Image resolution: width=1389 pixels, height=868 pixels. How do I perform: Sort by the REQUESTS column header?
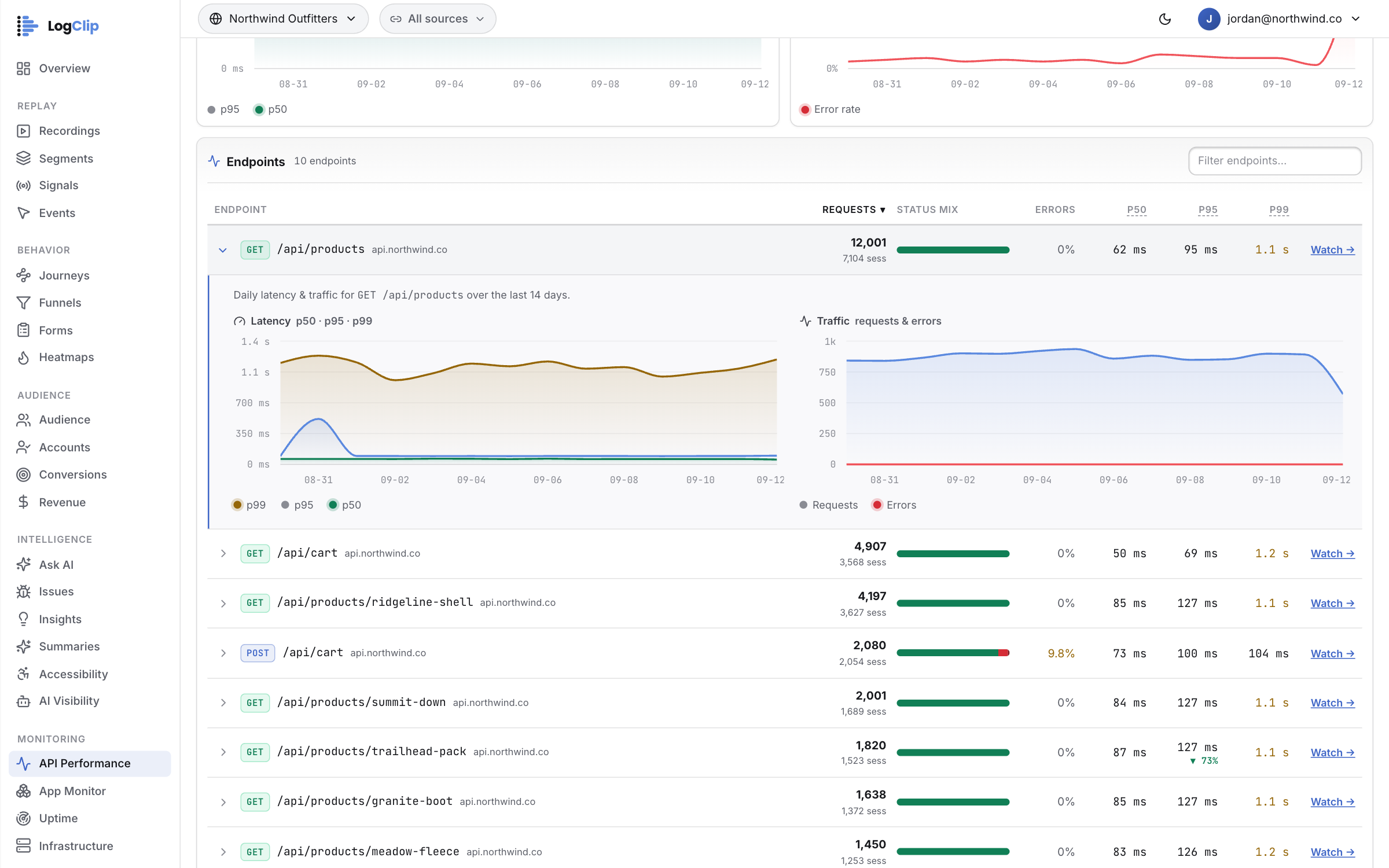[x=854, y=209]
